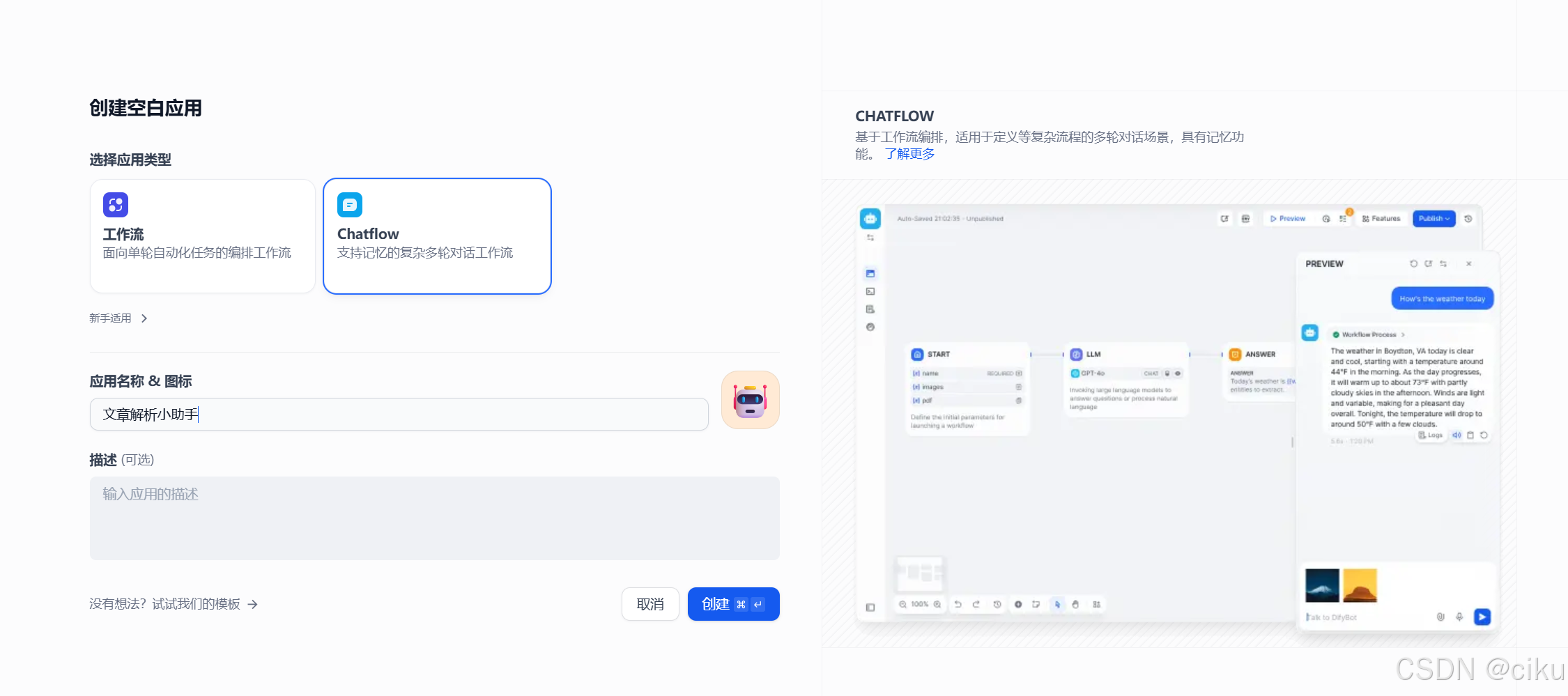Click the app name field containing 文章解析小助手
Viewport: 1568px width, 696px height.
point(399,415)
